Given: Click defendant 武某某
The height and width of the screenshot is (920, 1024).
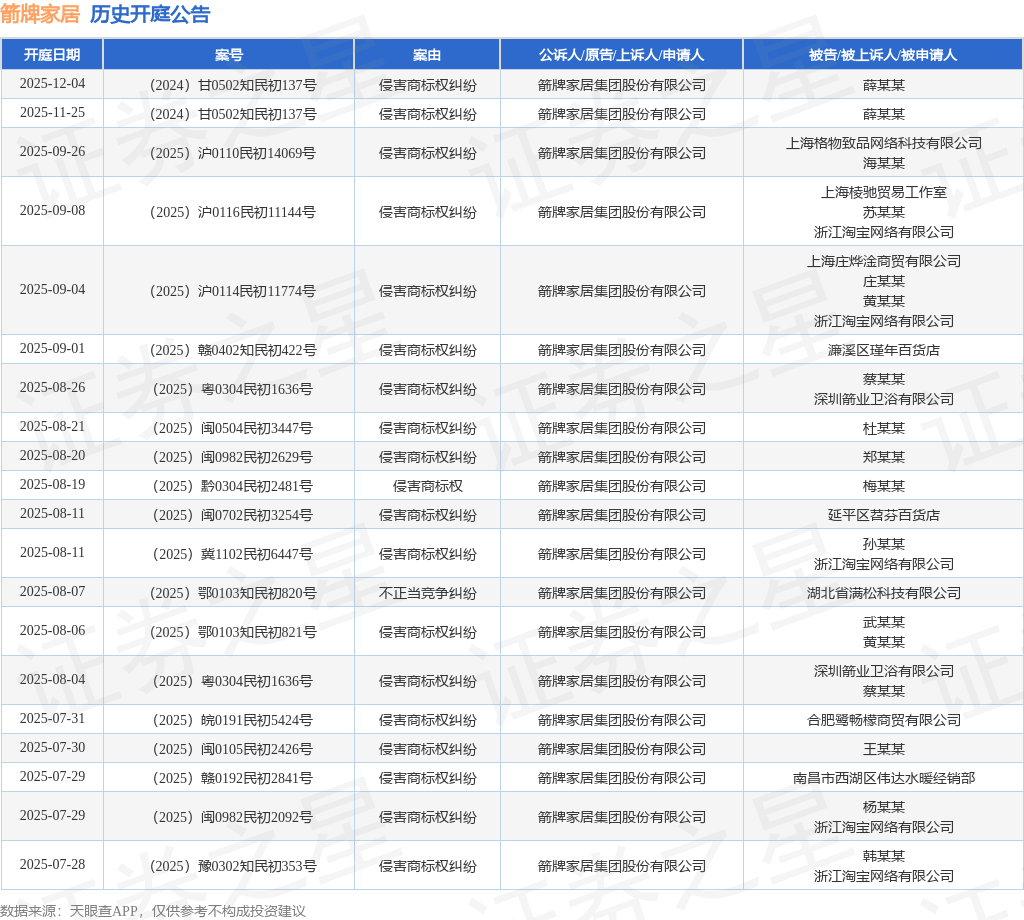Looking at the screenshot, I should click(884, 622).
